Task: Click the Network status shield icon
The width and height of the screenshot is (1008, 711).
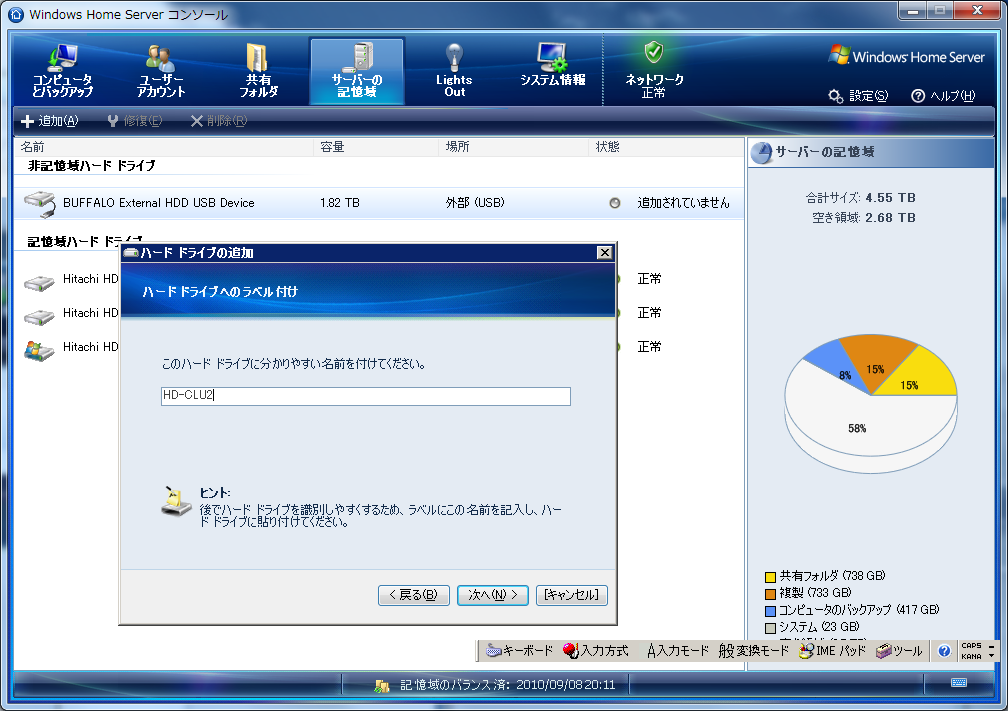Action: pos(654,52)
